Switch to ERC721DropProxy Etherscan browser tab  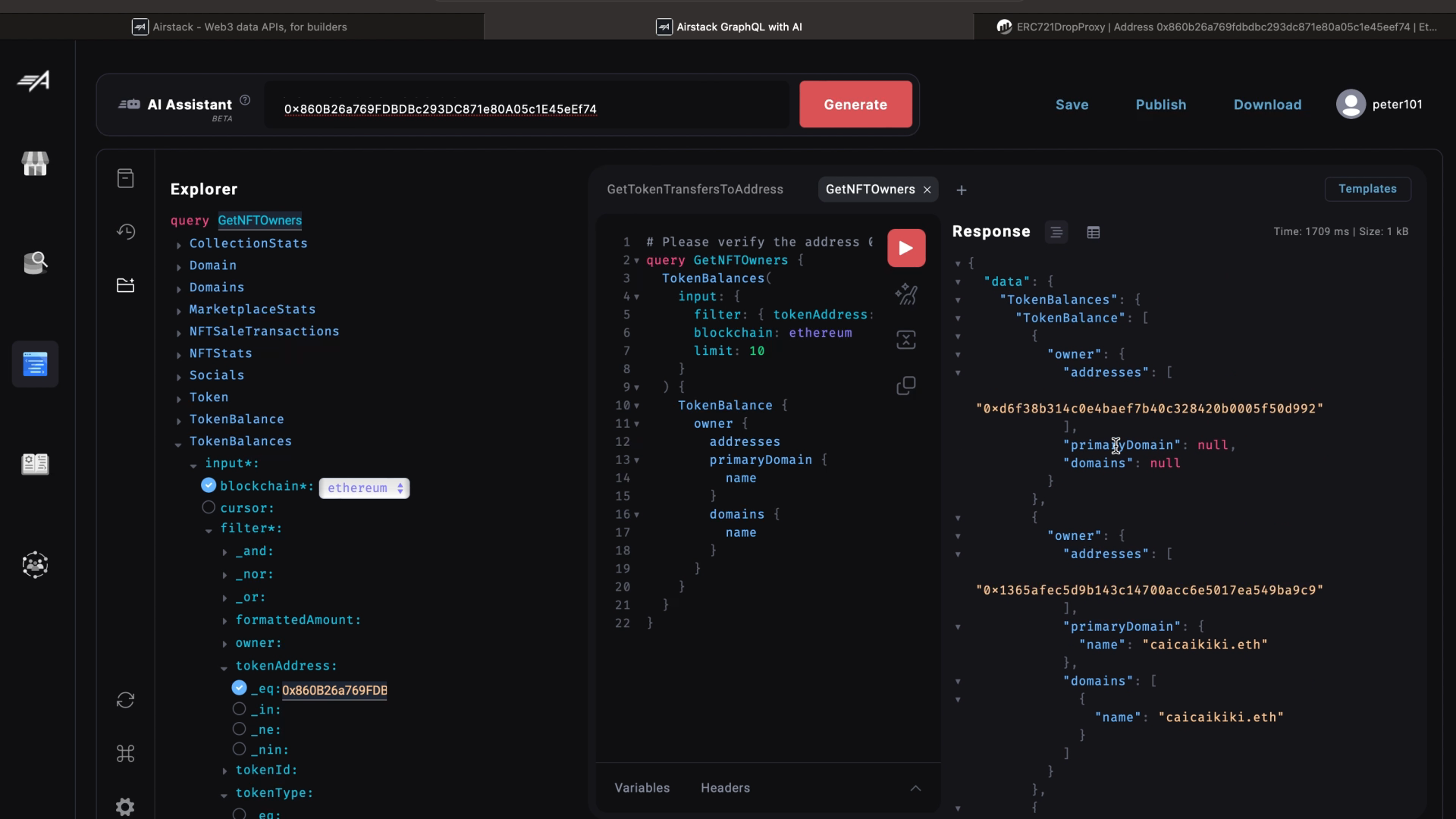(x=1215, y=27)
